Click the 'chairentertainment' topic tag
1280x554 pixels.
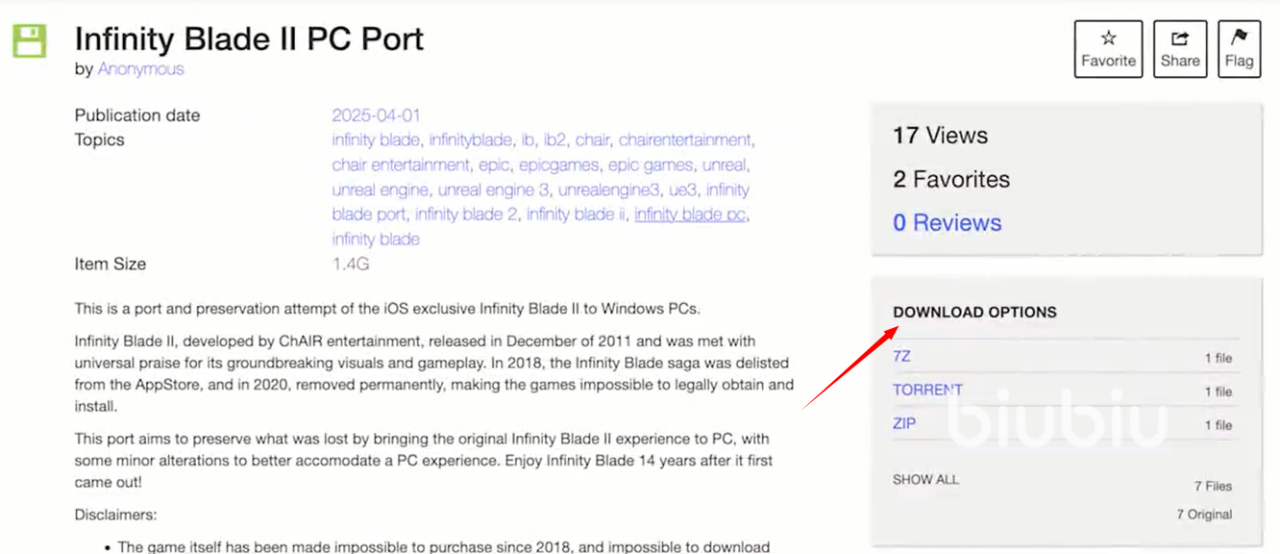(x=685, y=140)
